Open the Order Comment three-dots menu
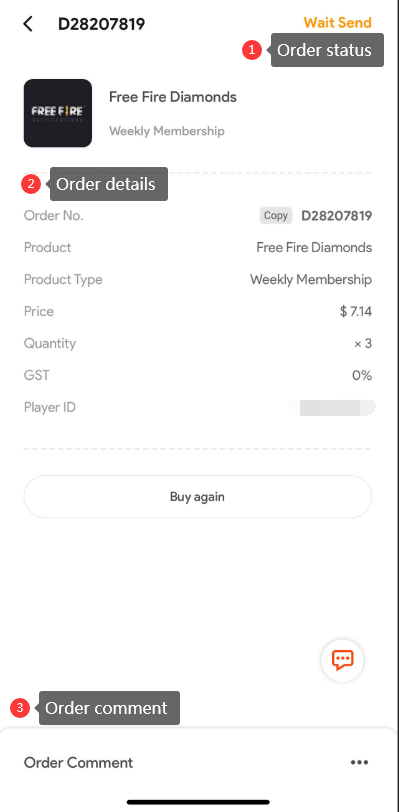Viewport: 399px width, 812px height. [359, 762]
